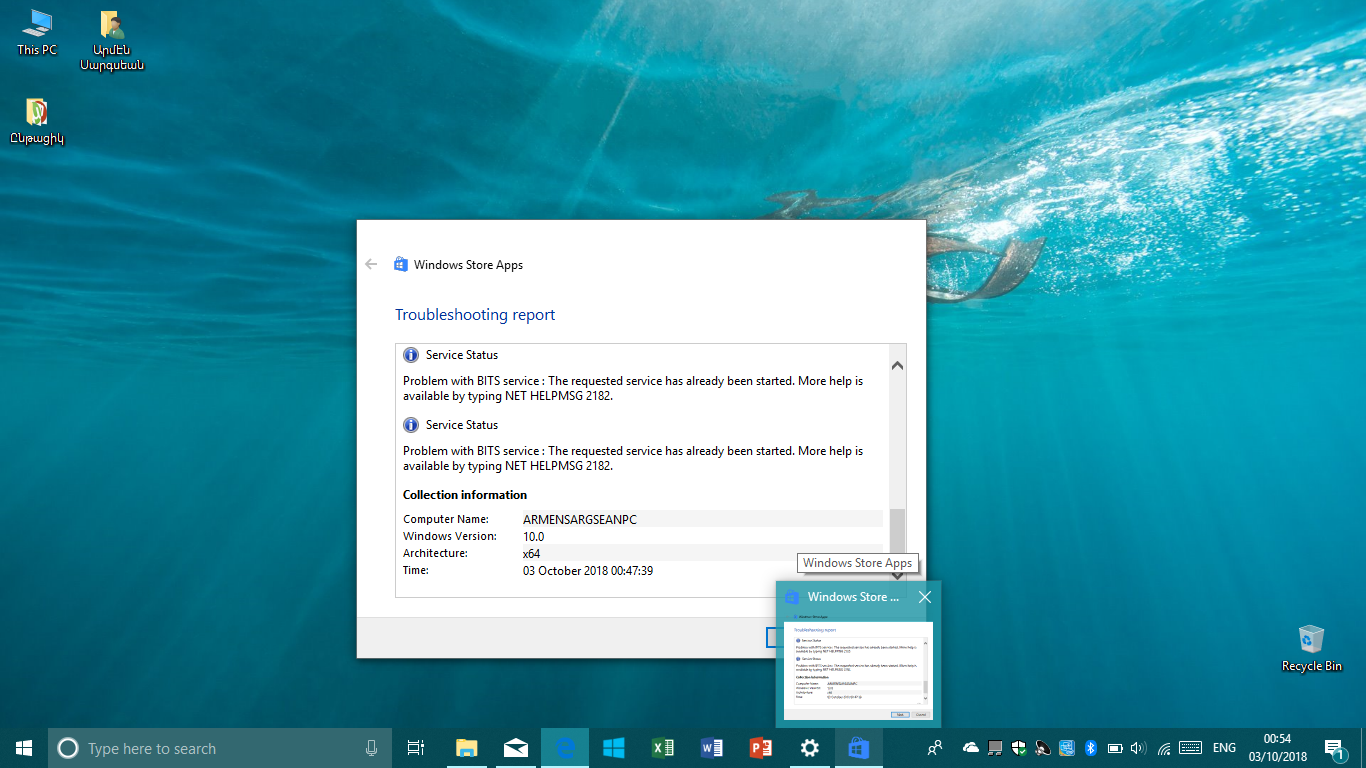Click the volume speaker icon in tray
Viewport: 1366px width, 768px height.
[1139, 748]
